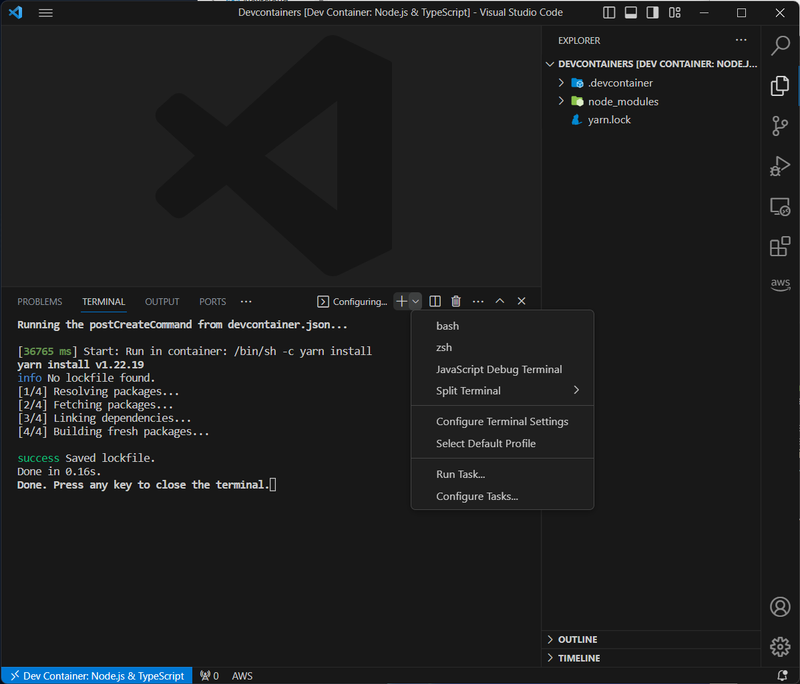Open Run and Debug view
Viewport: 800px width, 684px height.
click(780, 166)
